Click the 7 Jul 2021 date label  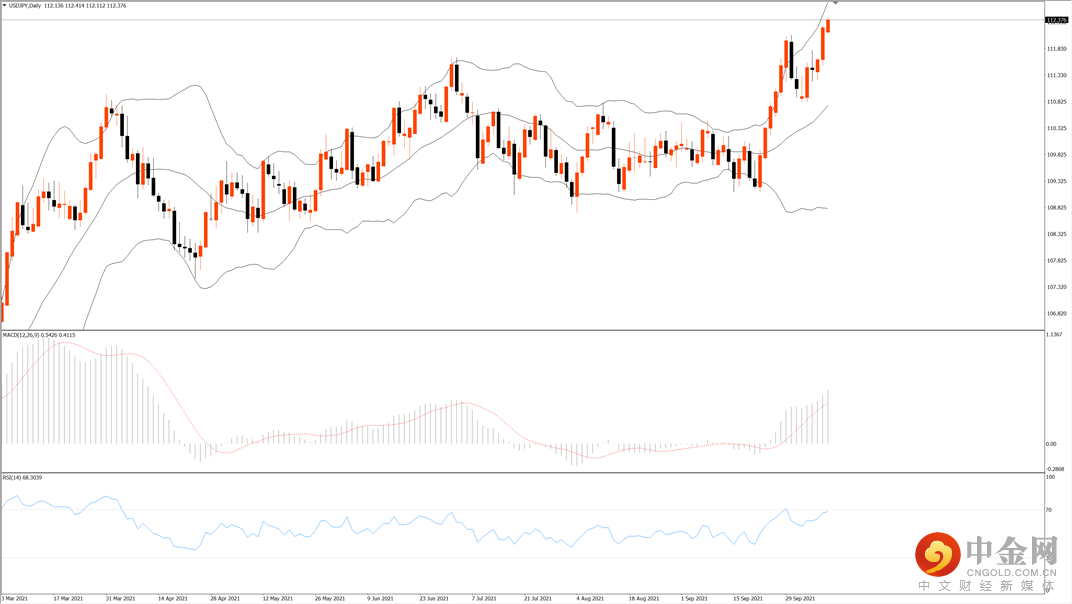(486, 598)
